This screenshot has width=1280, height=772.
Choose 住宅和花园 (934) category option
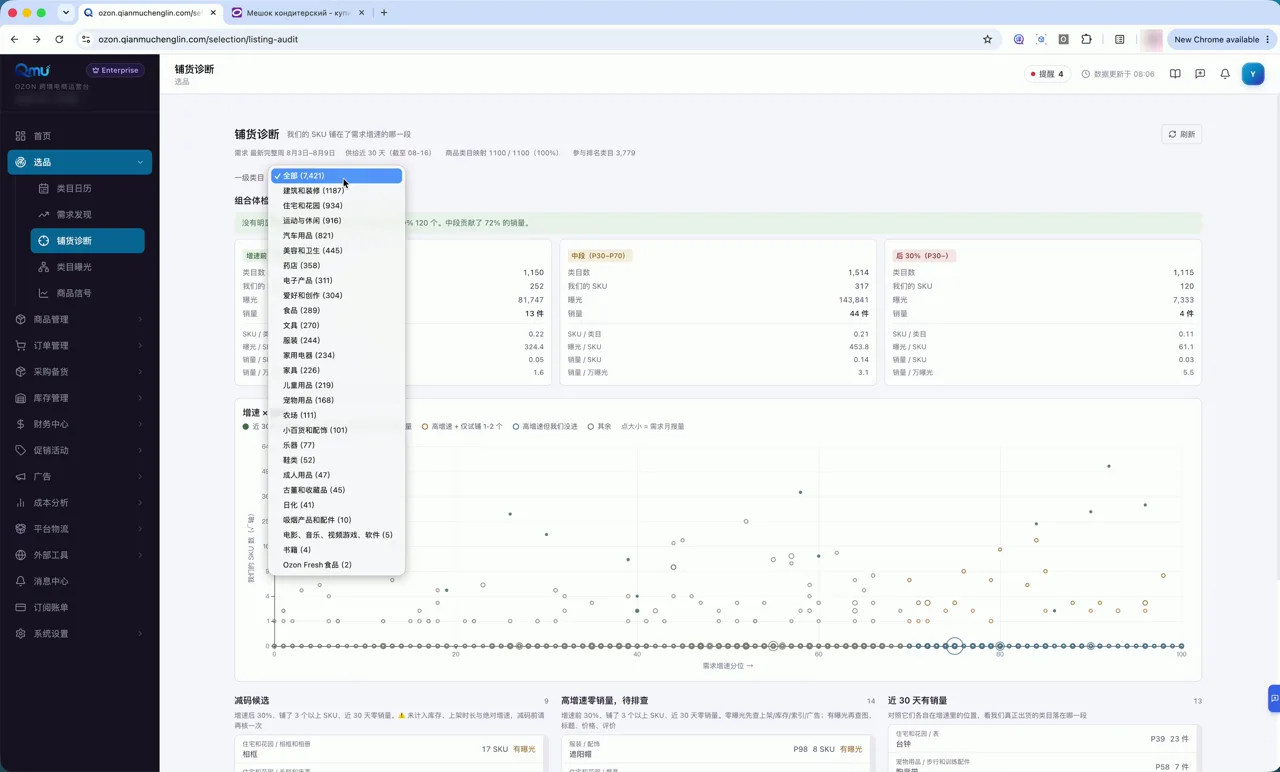point(337,206)
